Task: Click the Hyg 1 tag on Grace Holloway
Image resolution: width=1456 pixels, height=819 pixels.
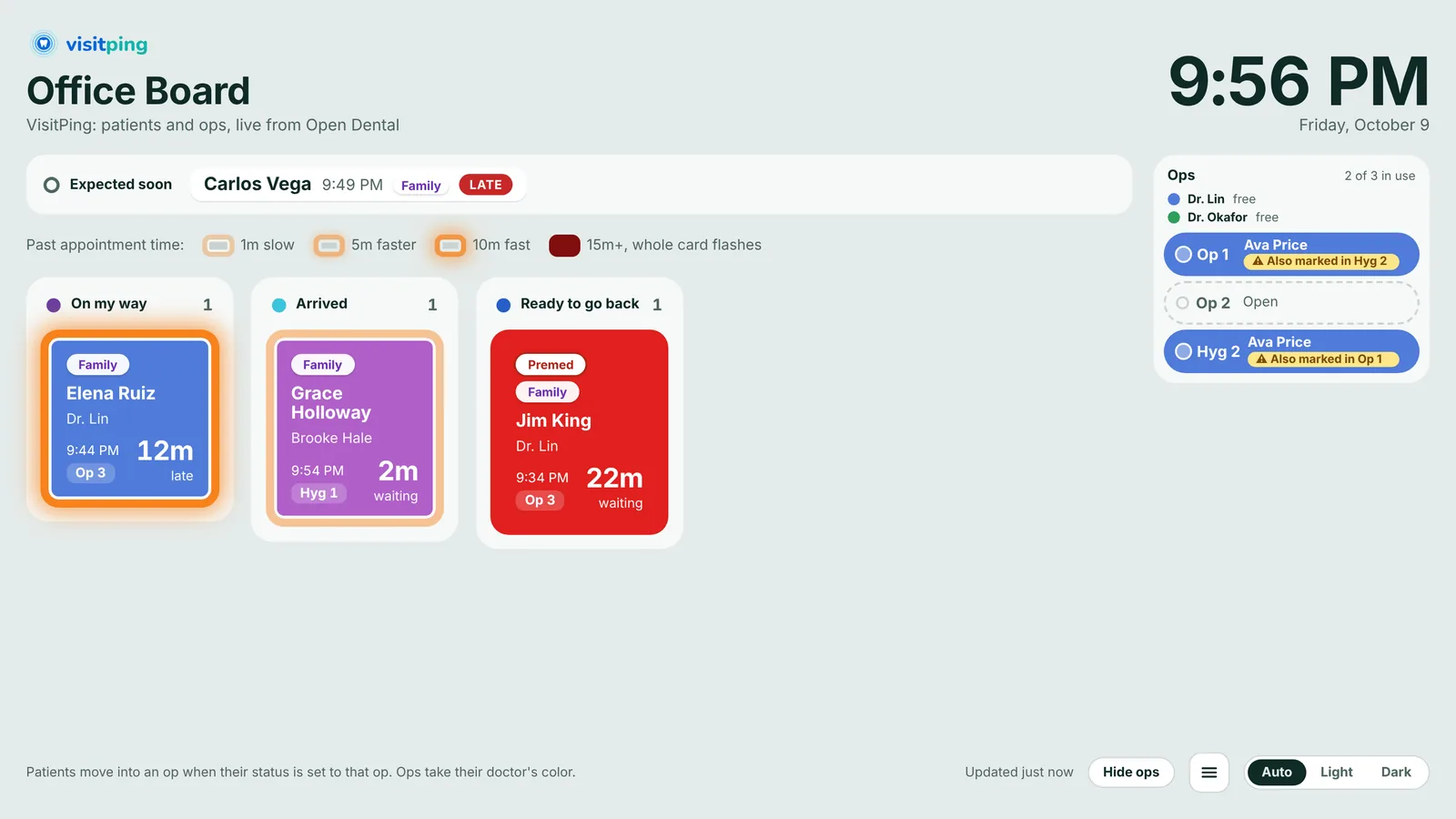Action: click(x=318, y=493)
